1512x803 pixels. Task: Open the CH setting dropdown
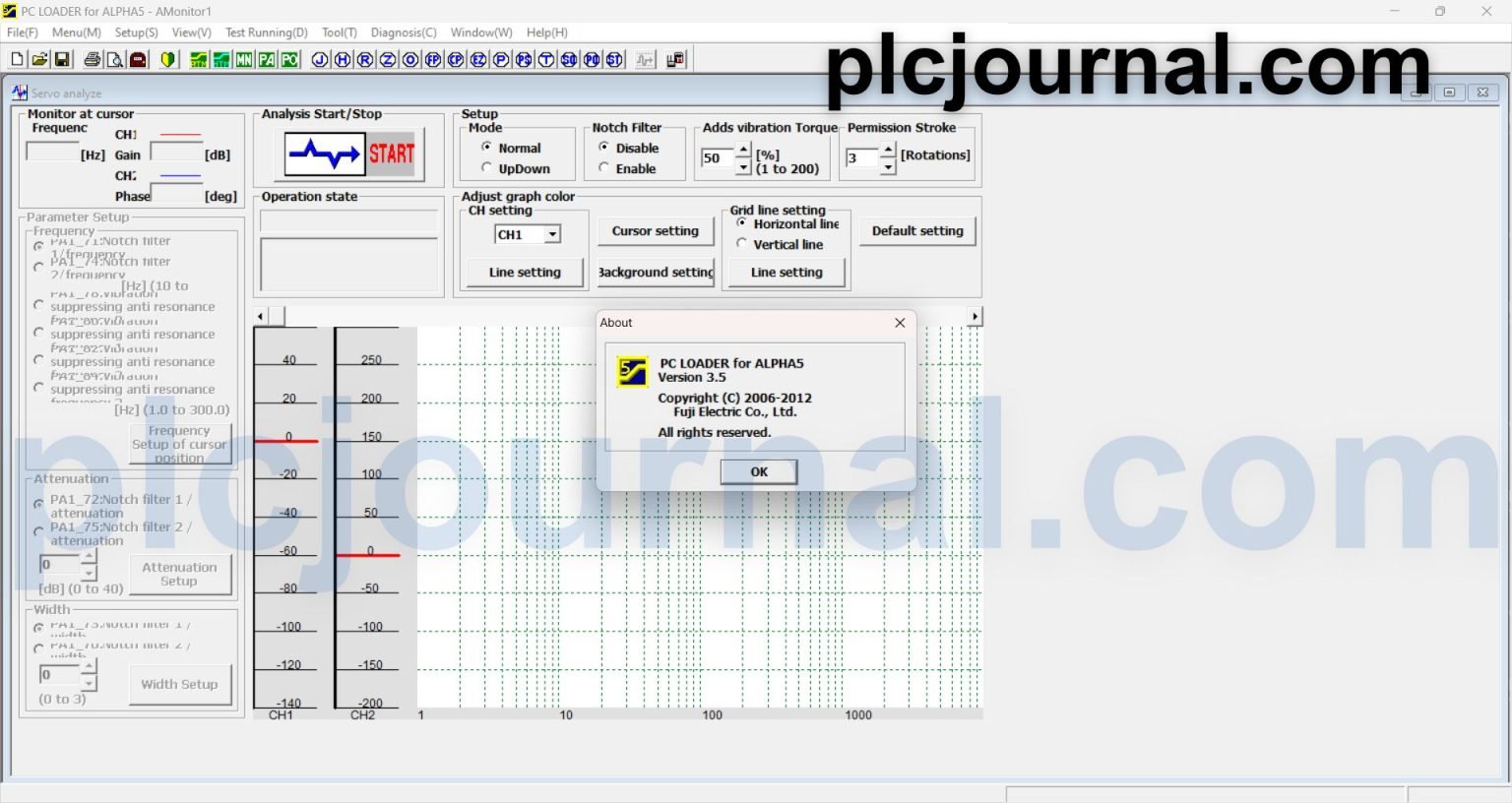pos(553,234)
